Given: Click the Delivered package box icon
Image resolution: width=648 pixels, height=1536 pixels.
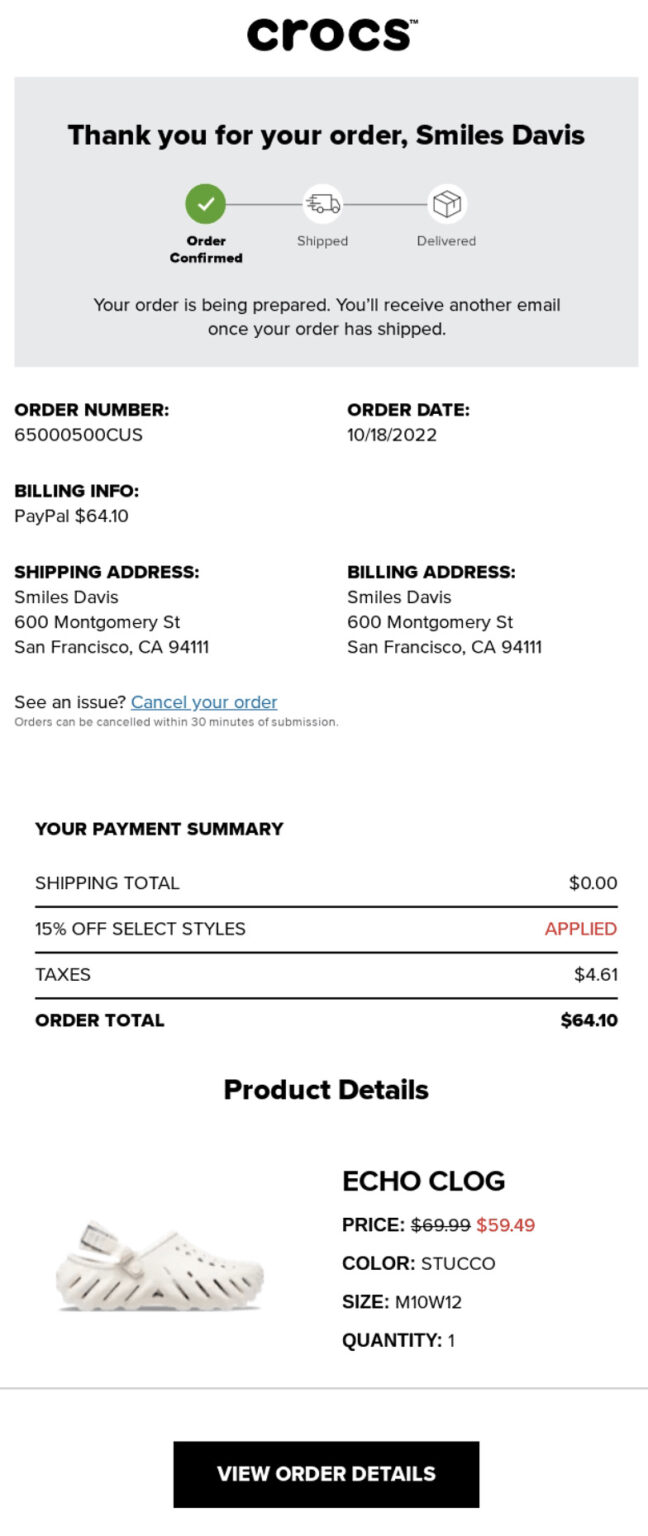Looking at the screenshot, I should coord(446,203).
